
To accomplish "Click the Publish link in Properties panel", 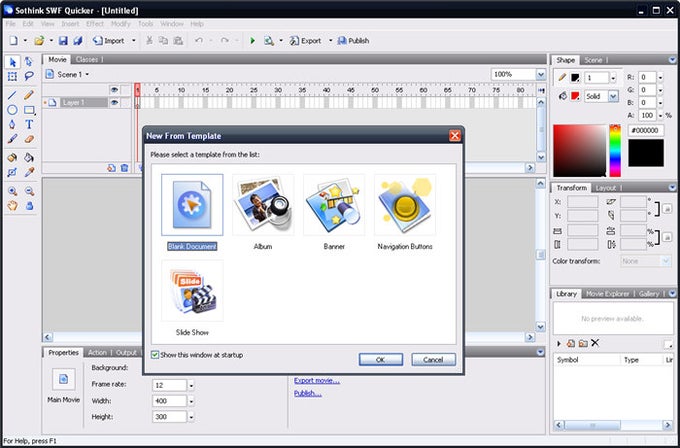I will [307, 393].
